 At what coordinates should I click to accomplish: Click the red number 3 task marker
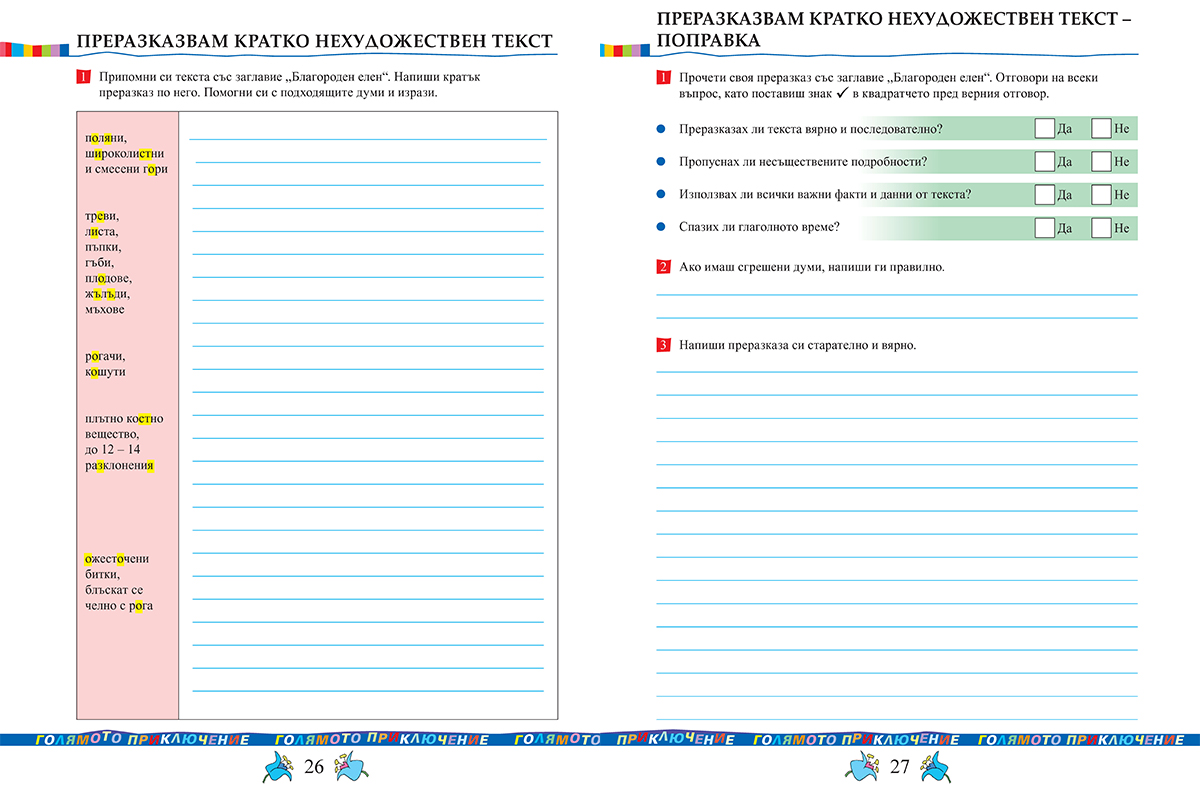[x=663, y=345]
